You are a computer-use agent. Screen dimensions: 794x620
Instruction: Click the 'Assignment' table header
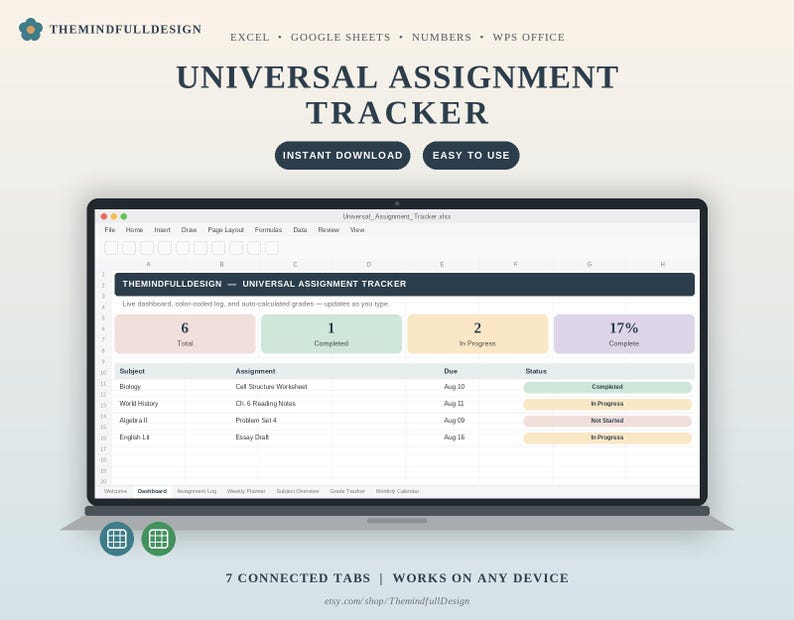pyautogui.click(x=255, y=371)
